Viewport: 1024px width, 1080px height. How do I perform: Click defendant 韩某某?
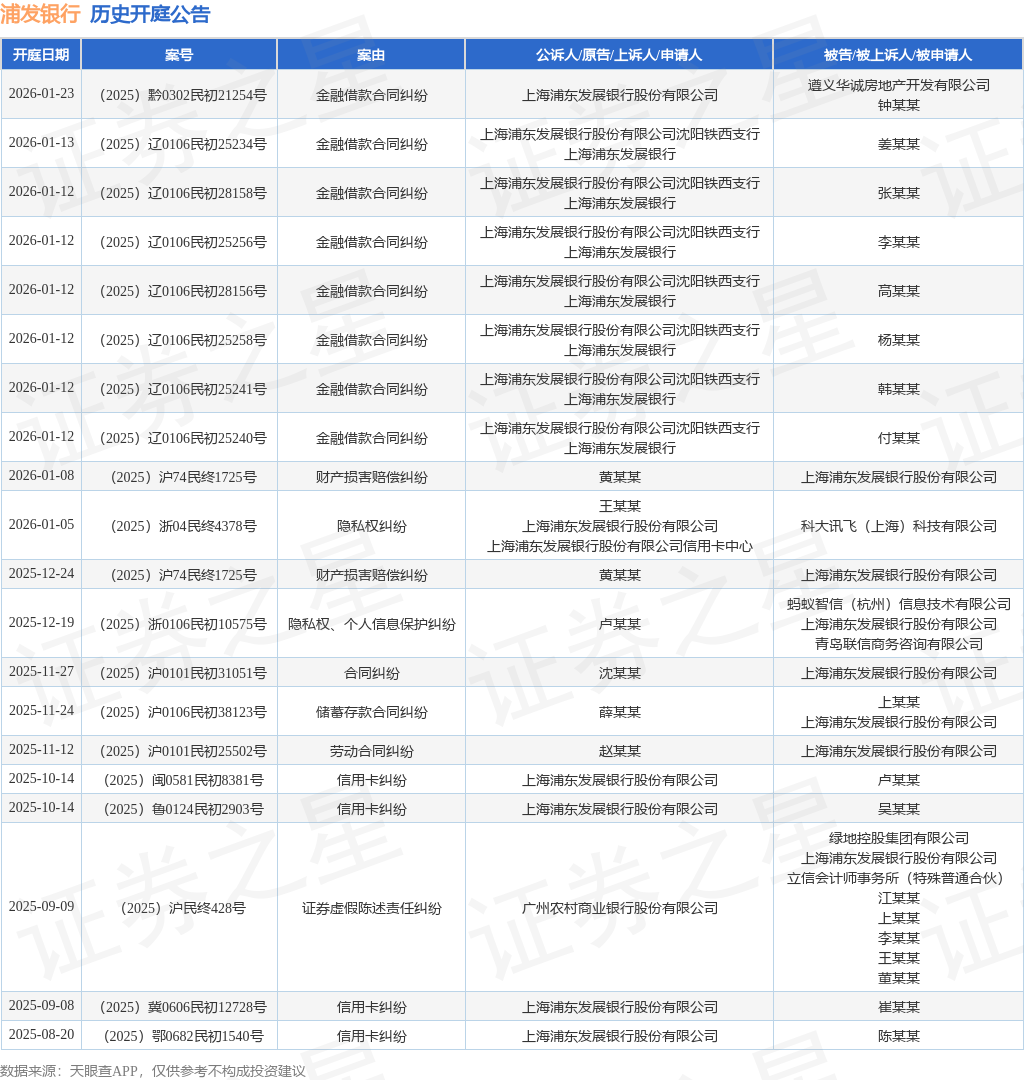coord(899,388)
